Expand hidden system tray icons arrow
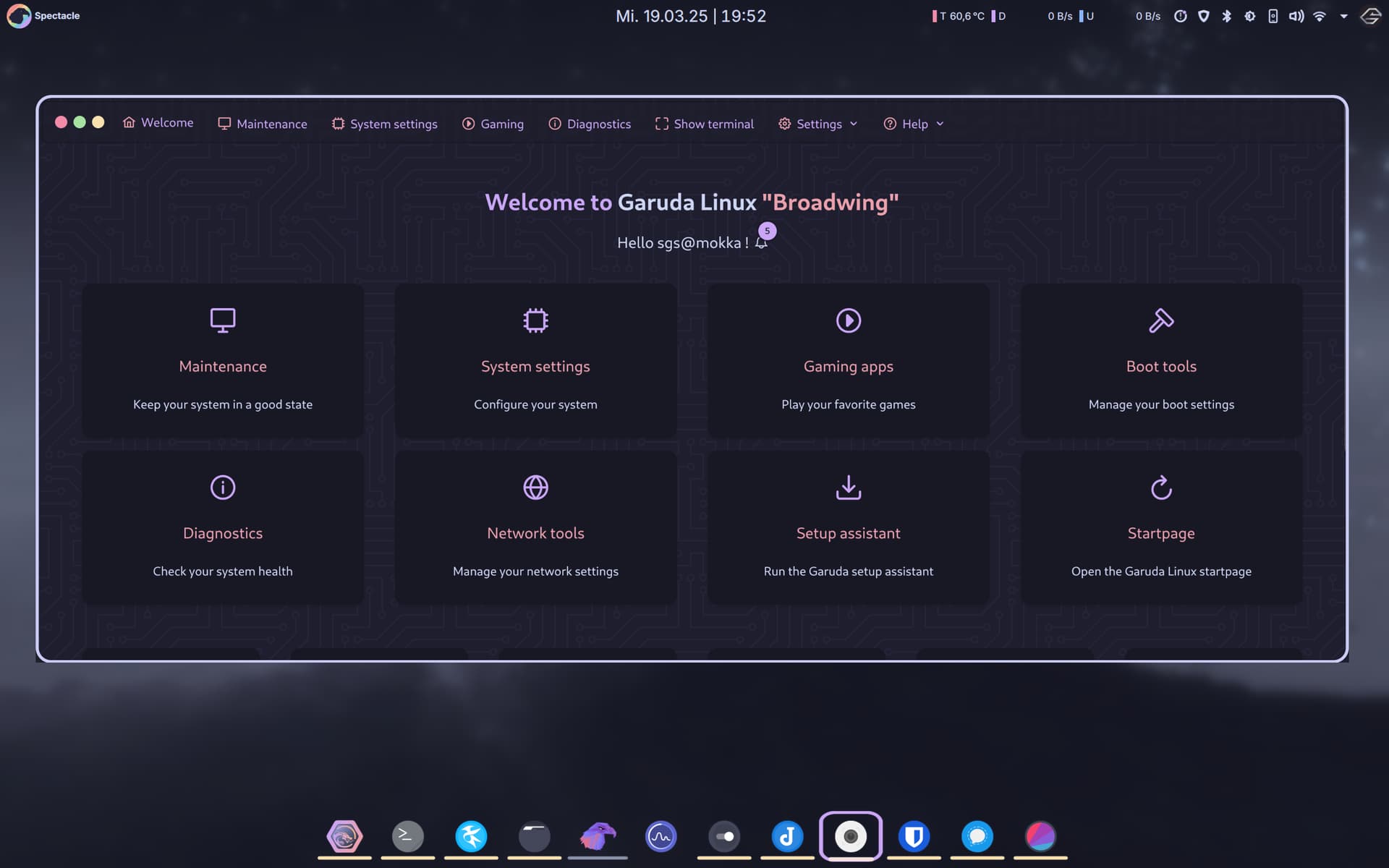Image resolution: width=1389 pixels, height=868 pixels. point(1343,16)
